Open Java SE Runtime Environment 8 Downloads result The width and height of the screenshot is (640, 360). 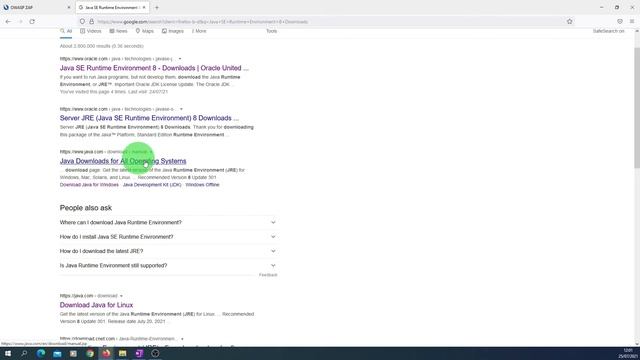click(x=154, y=68)
